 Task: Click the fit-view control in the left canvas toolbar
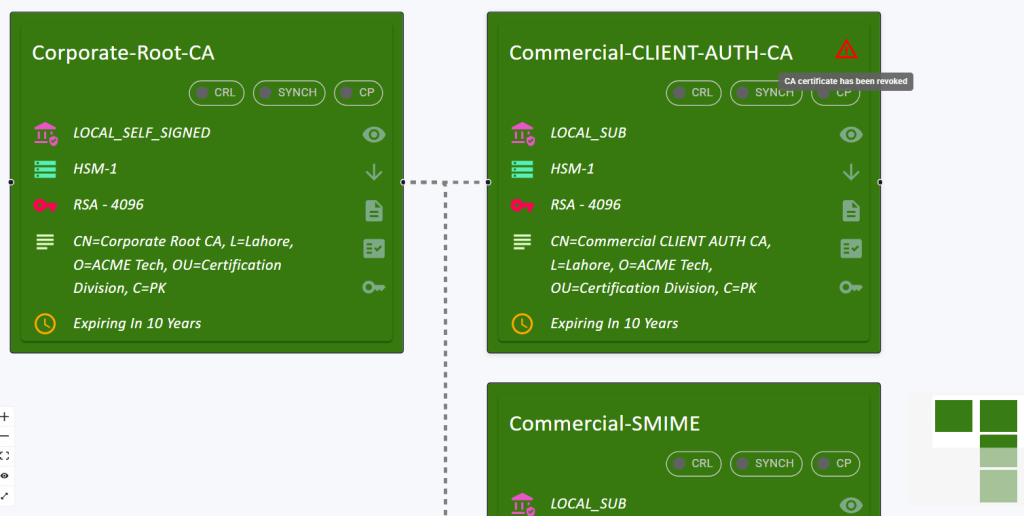tap(5, 455)
